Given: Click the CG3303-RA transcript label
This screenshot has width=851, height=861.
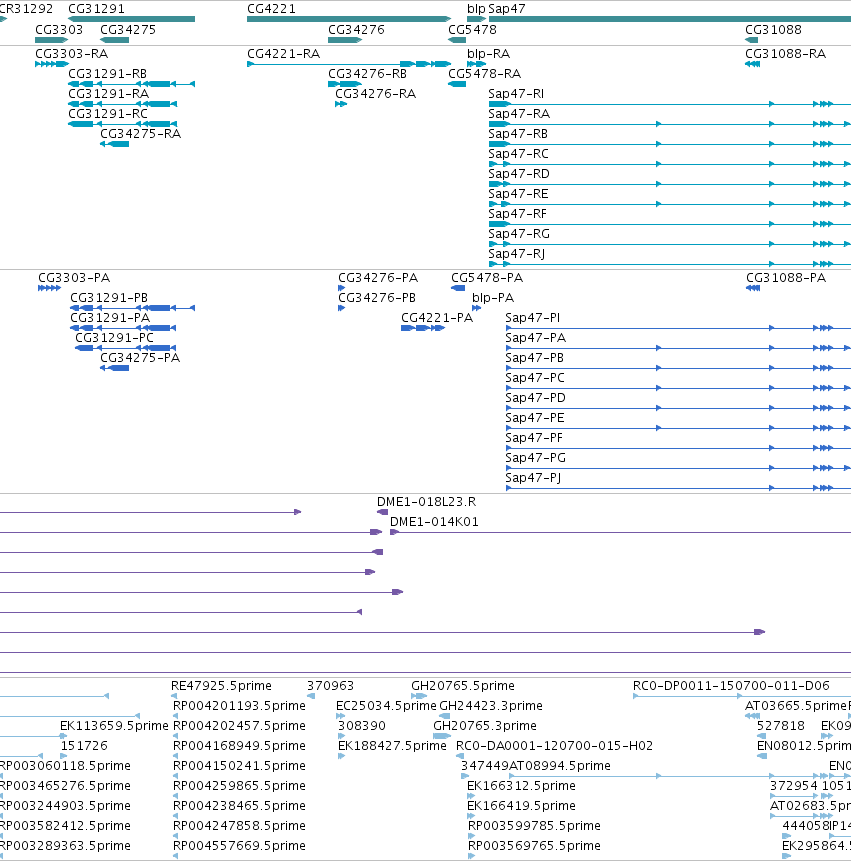Looking at the screenshot, I should point(71,54).
